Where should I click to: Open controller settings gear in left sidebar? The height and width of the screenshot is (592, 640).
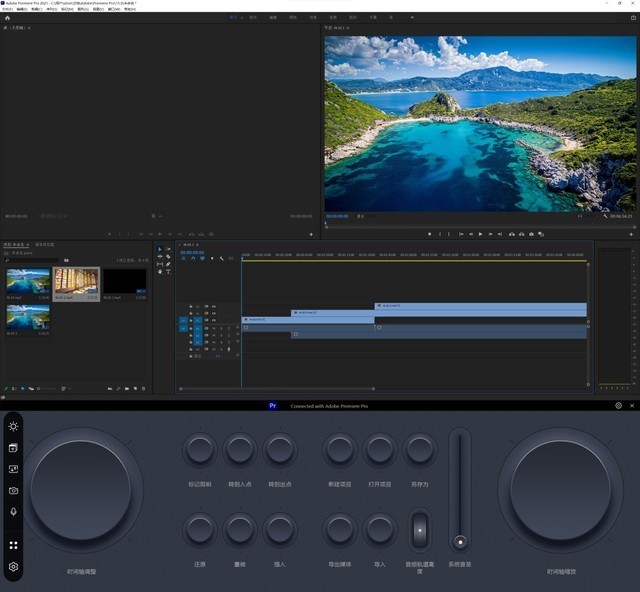(14, 567)
